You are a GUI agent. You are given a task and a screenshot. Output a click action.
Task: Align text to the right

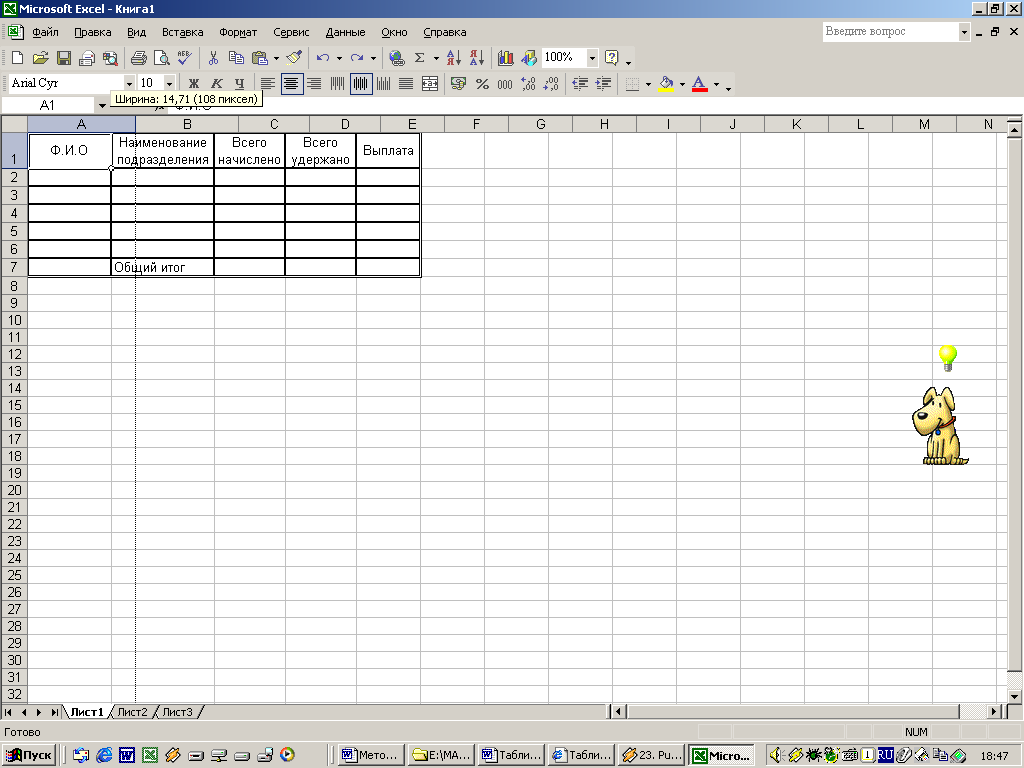point(314,84)
